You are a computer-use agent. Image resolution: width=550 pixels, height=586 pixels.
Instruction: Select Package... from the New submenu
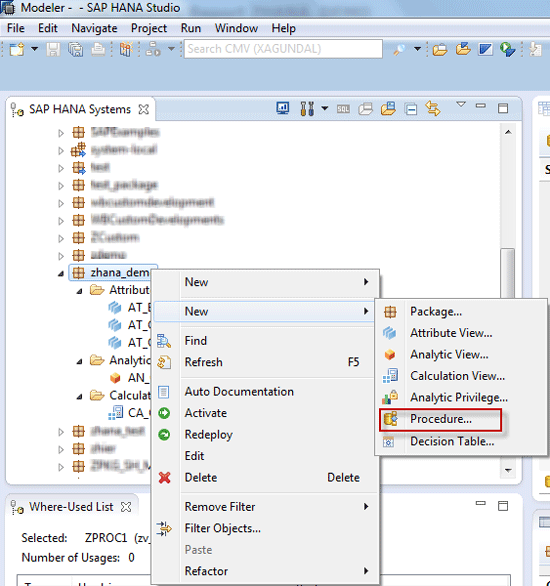tap(460, 312)
